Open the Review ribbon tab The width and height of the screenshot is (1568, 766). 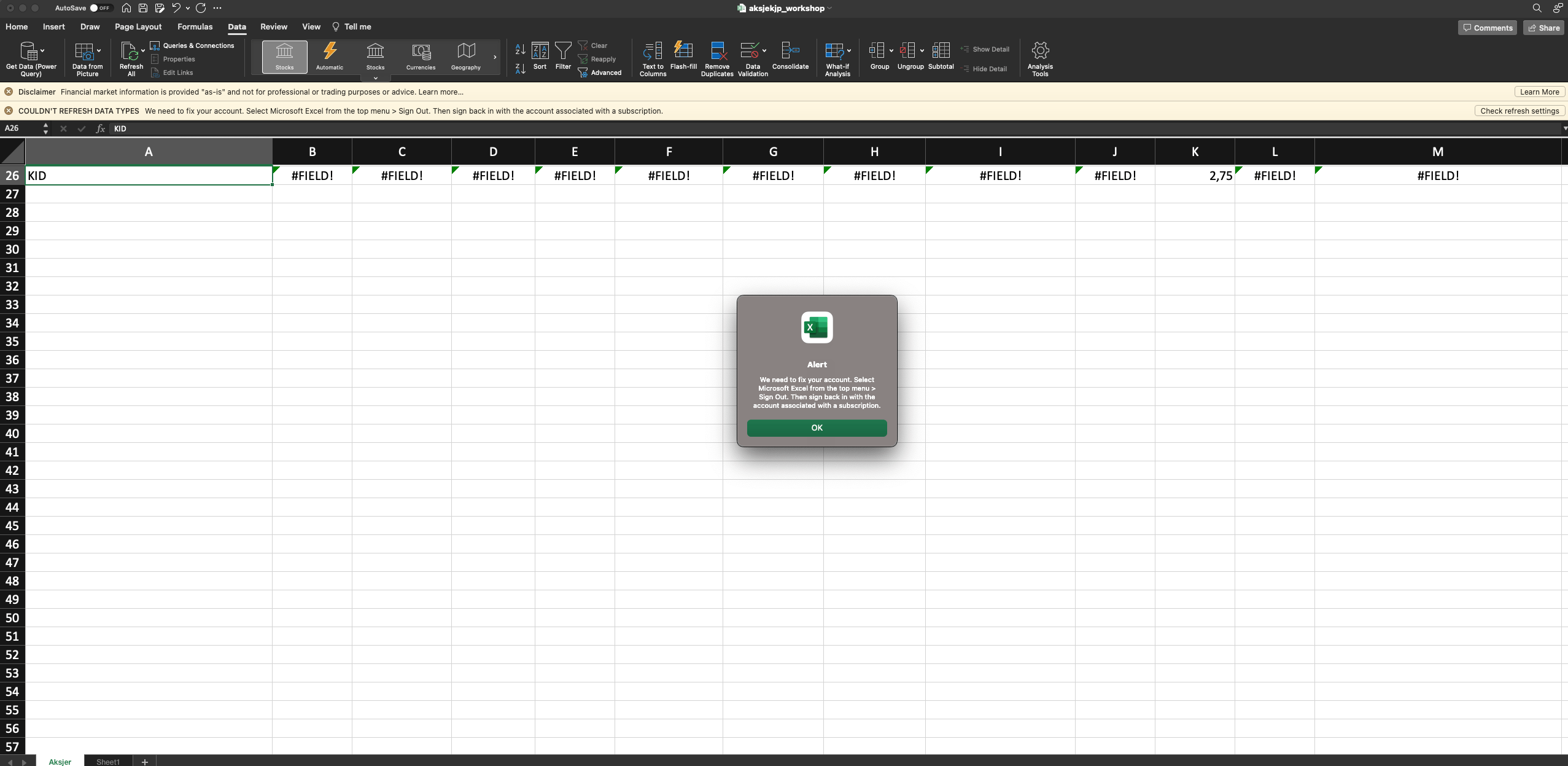click(273, 26)
